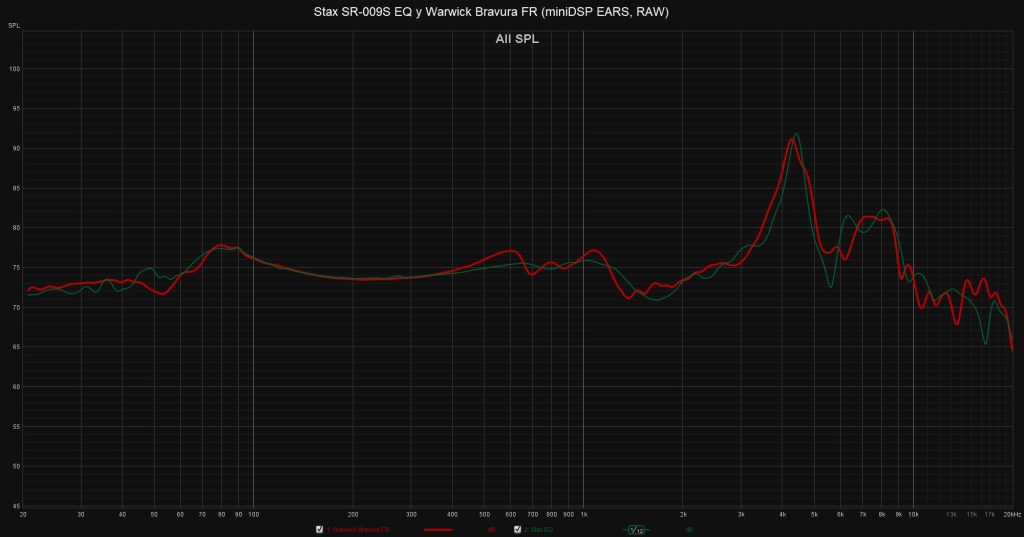The image size is (1024, 537).
Task: Select the Stax EQ legend label
Action: click(x=541, y=529)
